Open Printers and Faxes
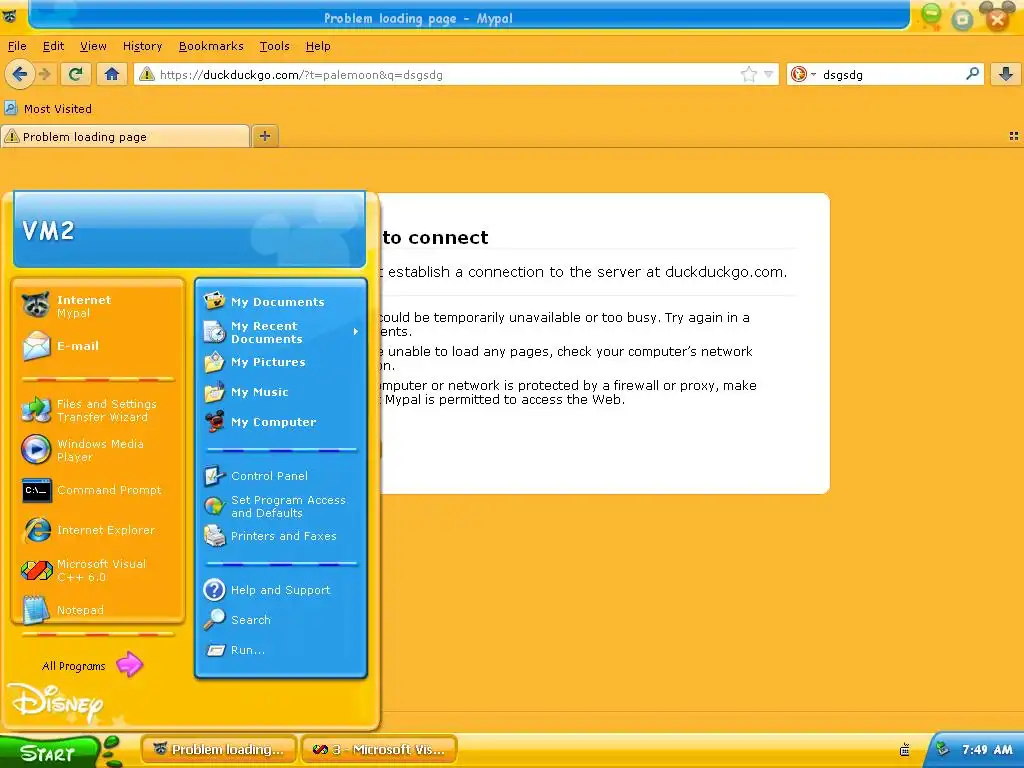This screenshot has width=1024, height=768. point(281,536)
